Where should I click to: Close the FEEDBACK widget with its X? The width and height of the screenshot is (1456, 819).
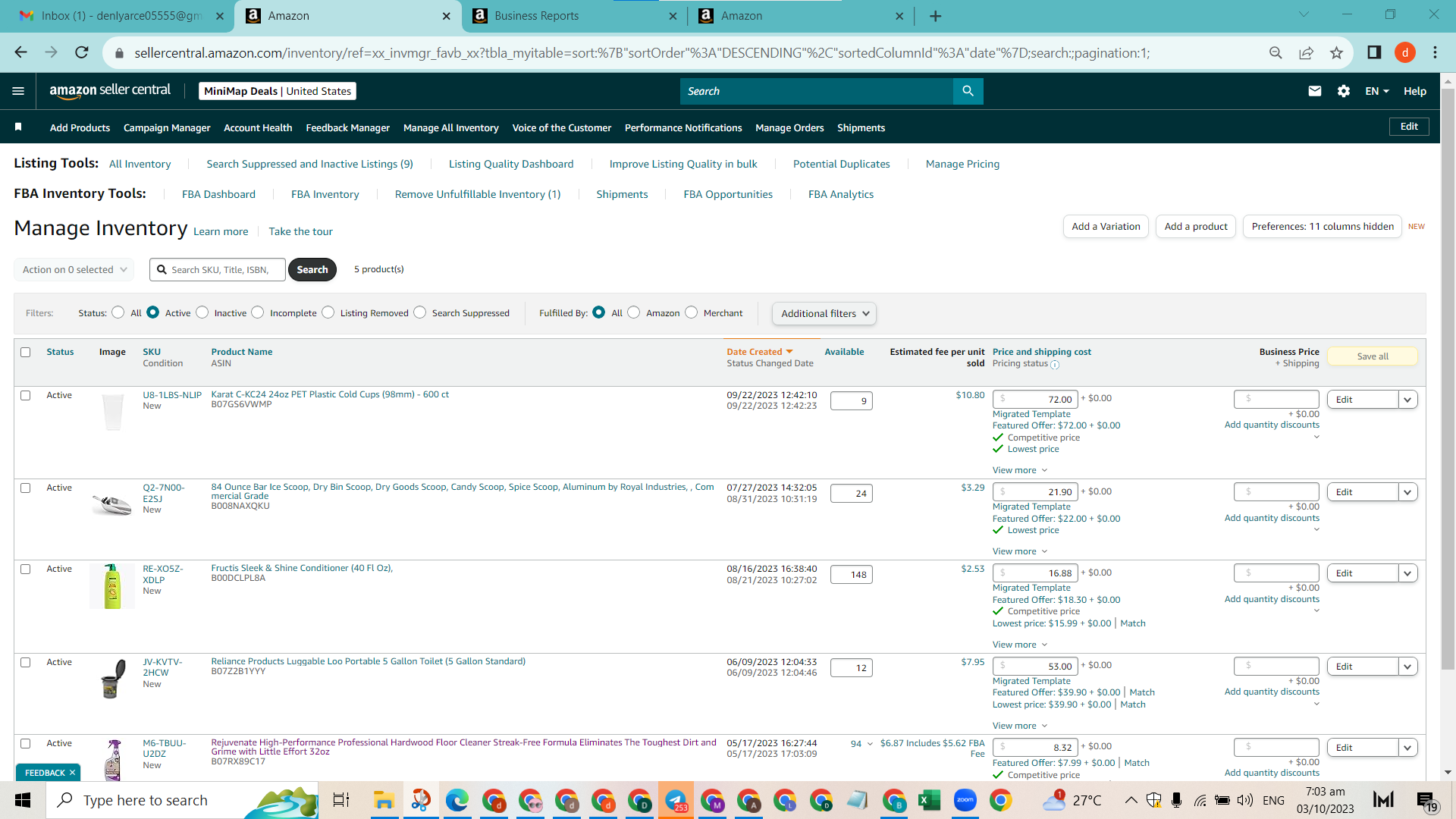pos(72,773)
